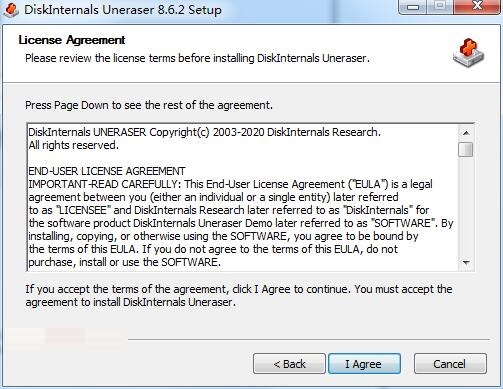Minimize the Uneraser Setup window
The image size is (503, 389).
(x=413, y=7)
